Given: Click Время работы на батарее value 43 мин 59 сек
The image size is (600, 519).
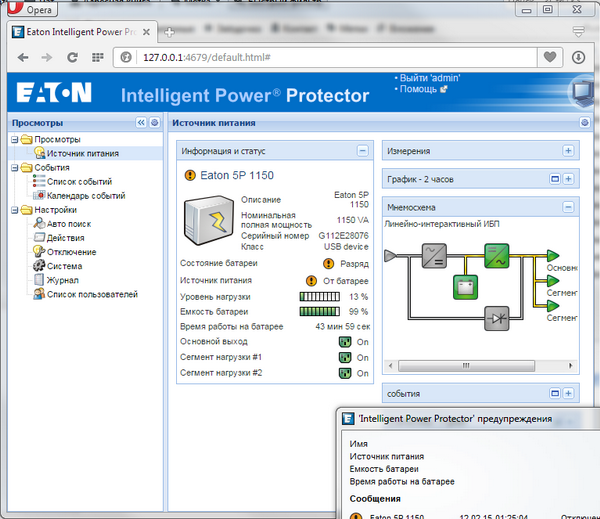Looking at the screenshot, I should click(342, 327).
